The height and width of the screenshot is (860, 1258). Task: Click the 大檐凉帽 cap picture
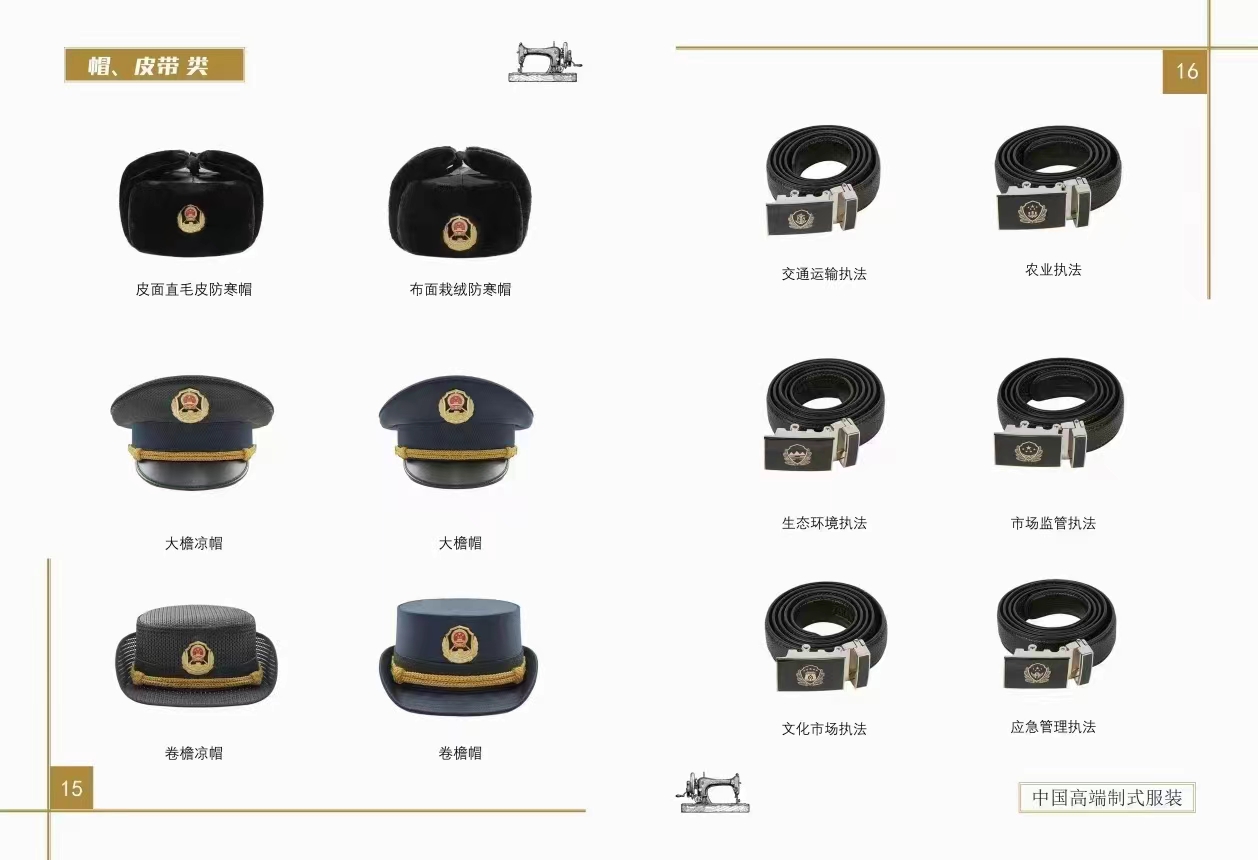[192, 432]
